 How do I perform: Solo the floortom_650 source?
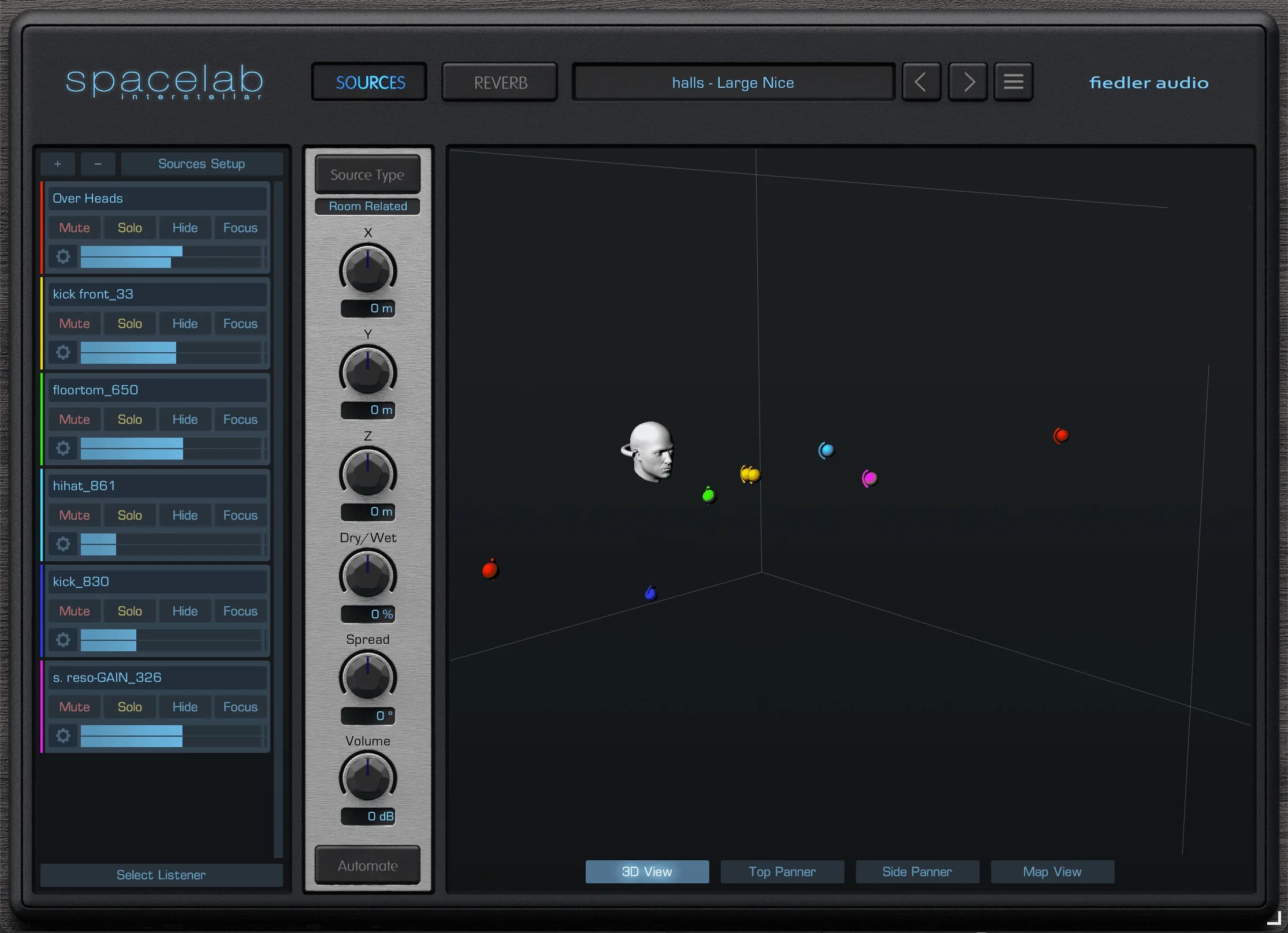pos(129,419)
